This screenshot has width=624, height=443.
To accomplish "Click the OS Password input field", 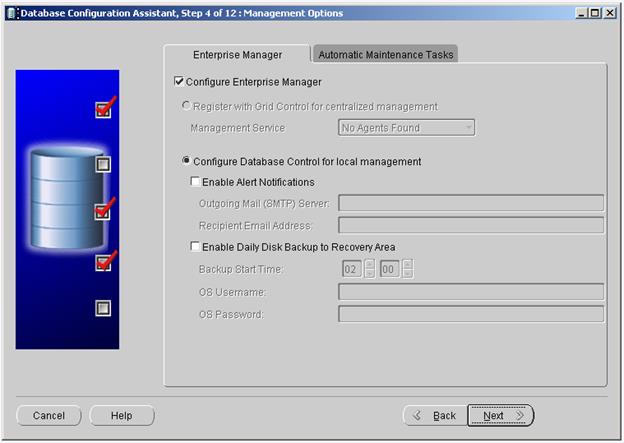I will coord(471,314).
